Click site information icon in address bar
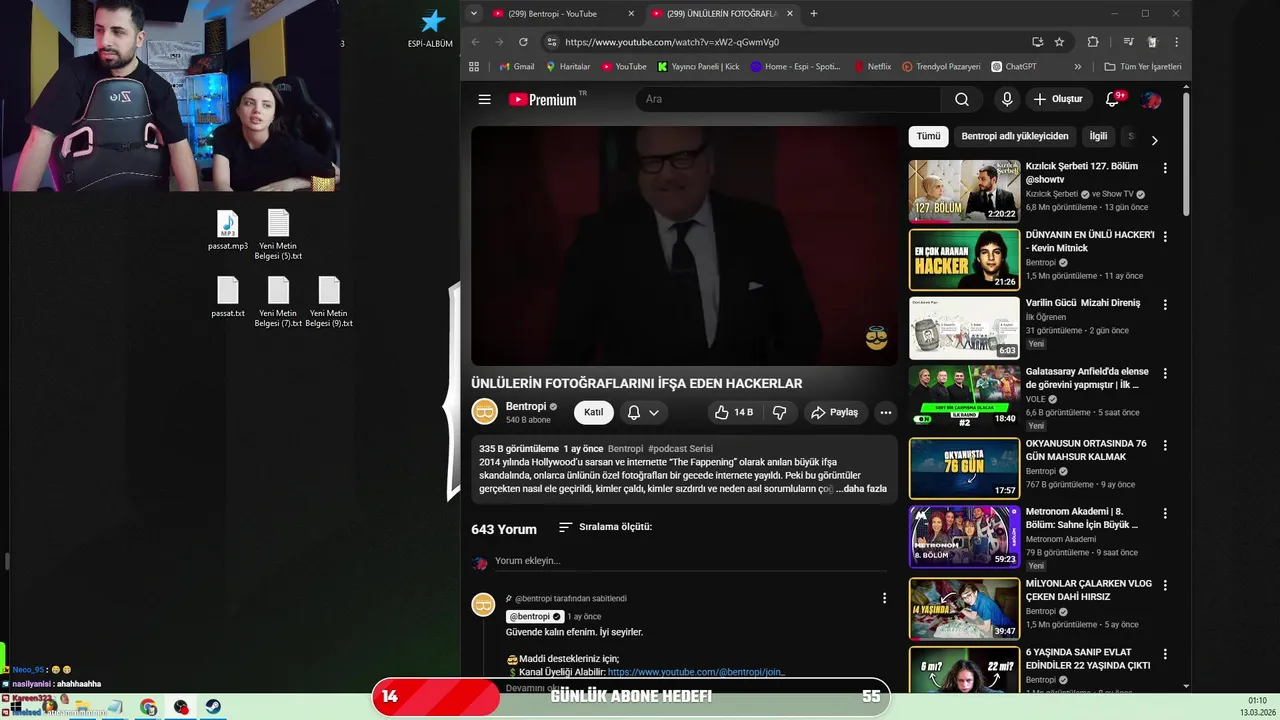Image resolution: width=1280 pixels, height=720 pixels. coord(551,42)
